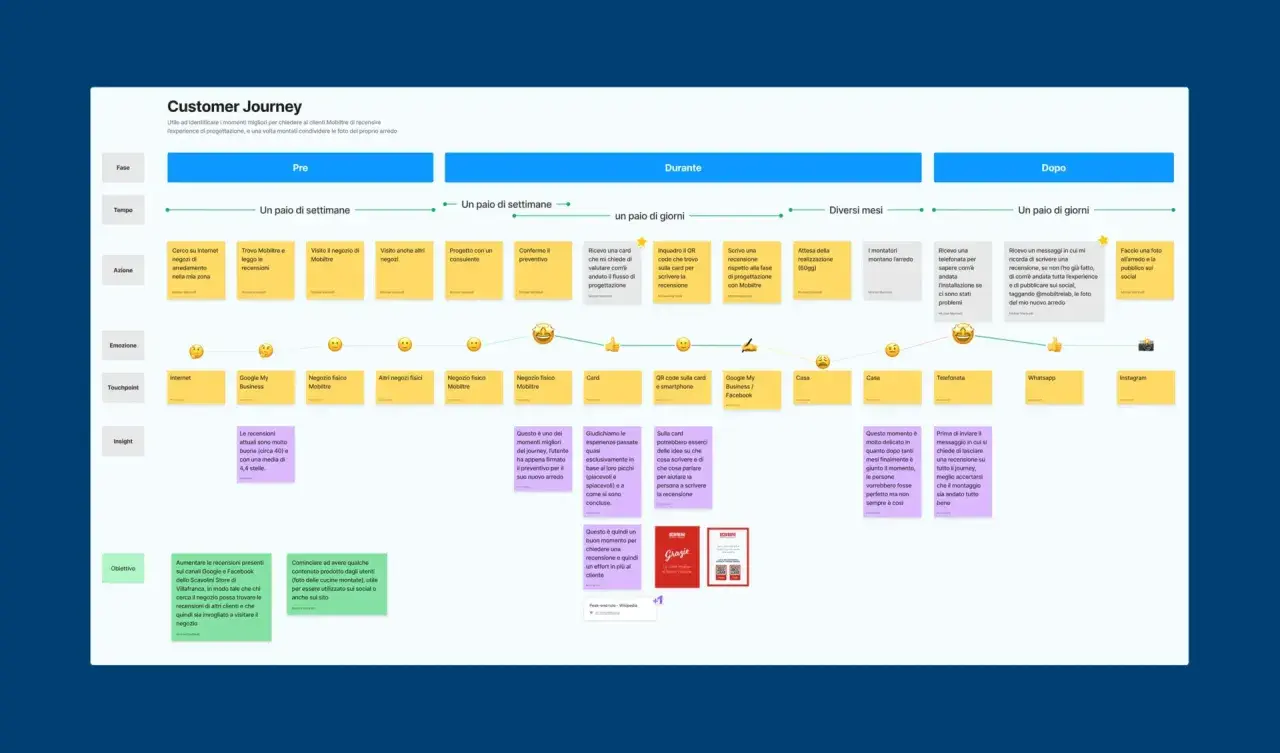Screen dimensions: 1280x753
Task: Select the star-struck emoji above Negozio fisico after Conferma il preventivo
Action: tap(543, 334)
